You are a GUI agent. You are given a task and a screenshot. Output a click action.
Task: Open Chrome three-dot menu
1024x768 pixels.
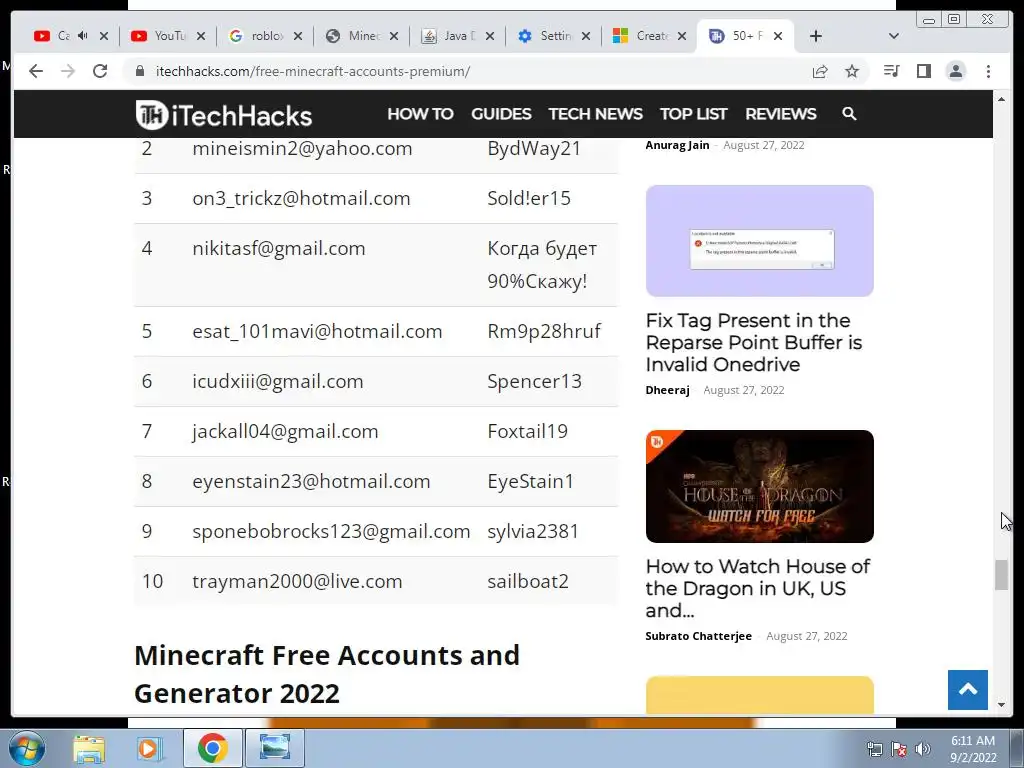point(988,71)
